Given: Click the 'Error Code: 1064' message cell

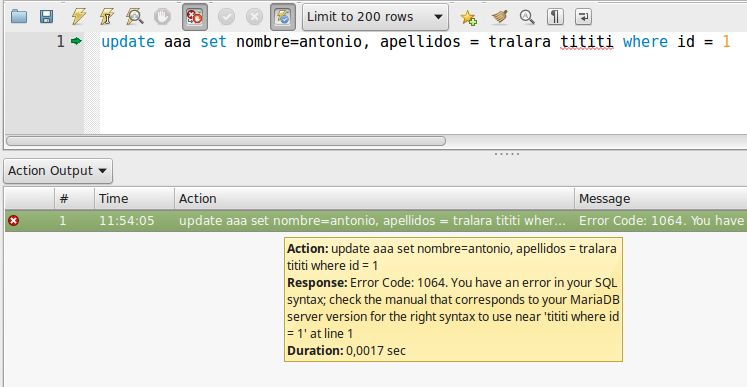Looking at the screenshot, I should 662,221.
